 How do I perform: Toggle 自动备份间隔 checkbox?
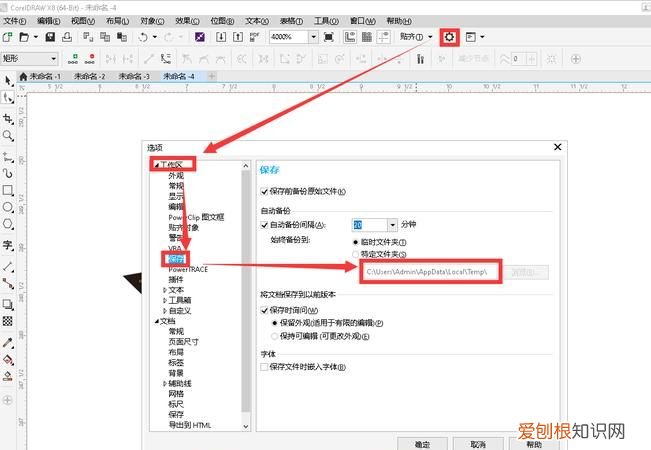[x=264, y=225]
